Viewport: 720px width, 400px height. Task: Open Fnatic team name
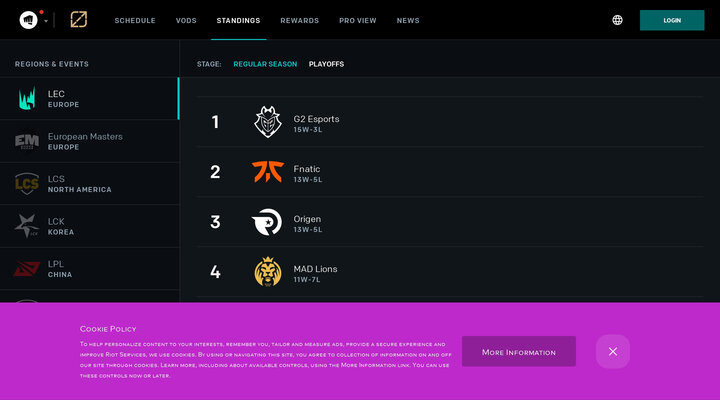click(x=307, y=169)
